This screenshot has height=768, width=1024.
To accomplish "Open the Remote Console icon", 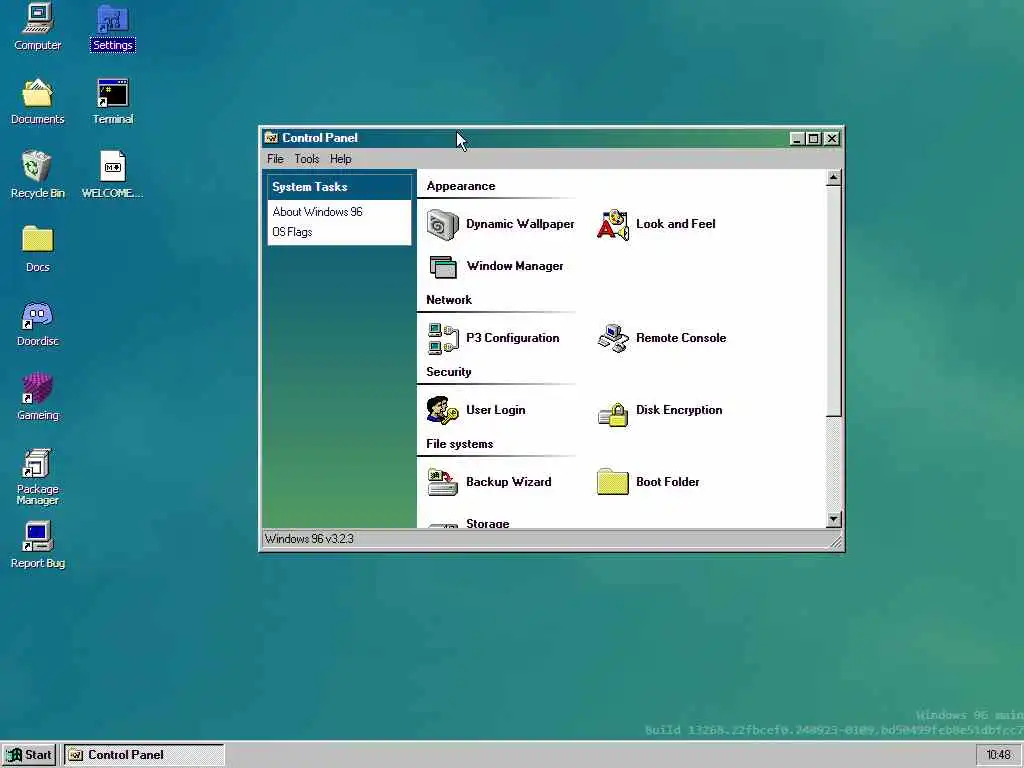I will tap(613, 338).
